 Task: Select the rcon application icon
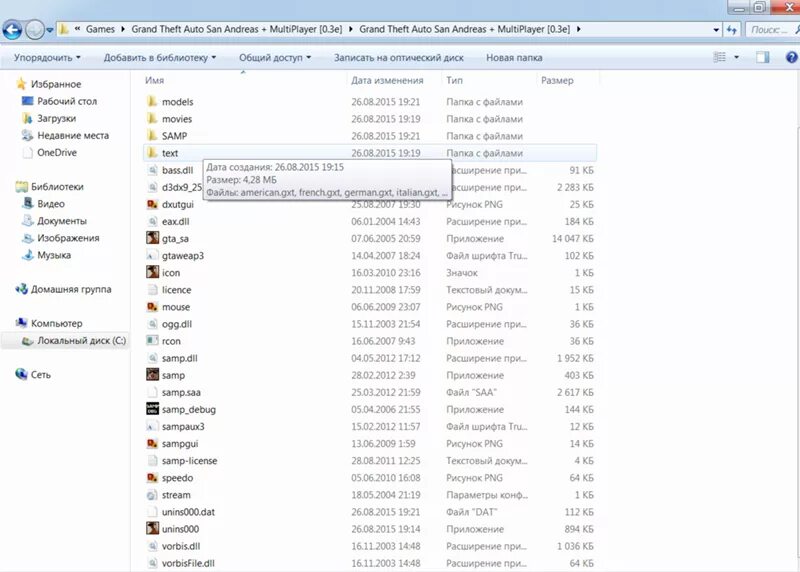point(152,340)
